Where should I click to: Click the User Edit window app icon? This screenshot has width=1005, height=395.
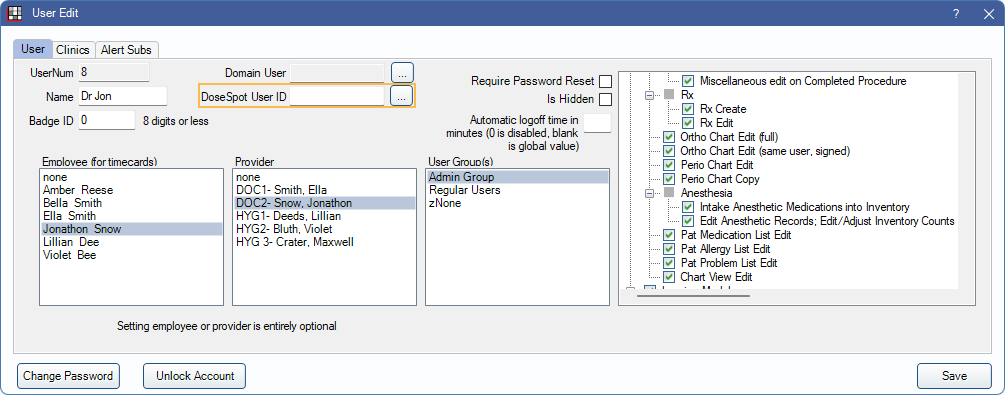pyautogui.click(x=15, y=12)
